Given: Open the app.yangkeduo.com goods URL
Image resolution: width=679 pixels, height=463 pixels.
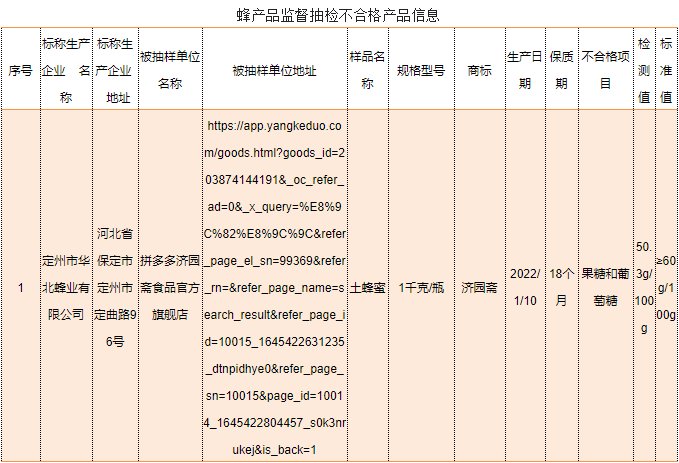Looking at the screenshot, I should [x=274, y=288].
